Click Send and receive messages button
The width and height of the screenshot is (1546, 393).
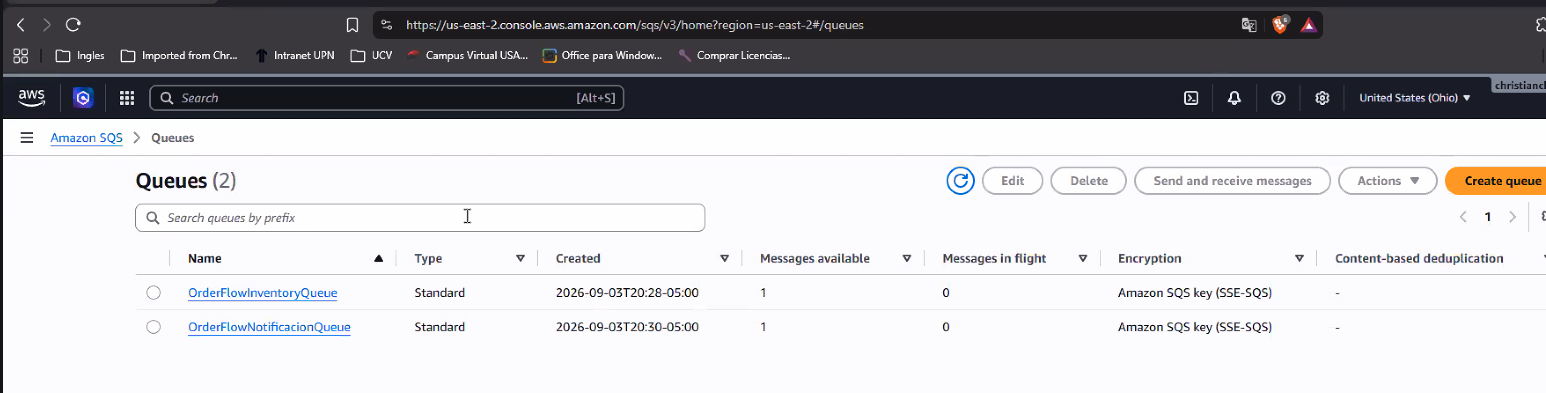[1232, 181]
